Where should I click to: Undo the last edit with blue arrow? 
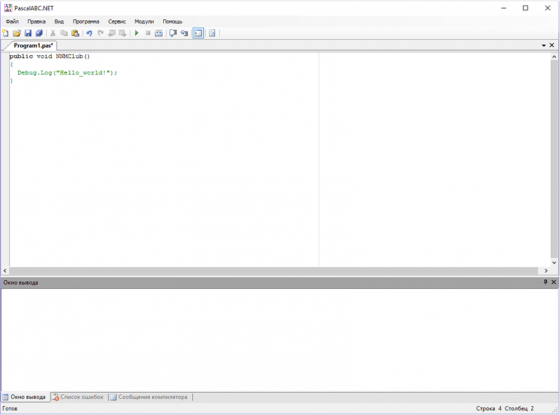point(89,33)
